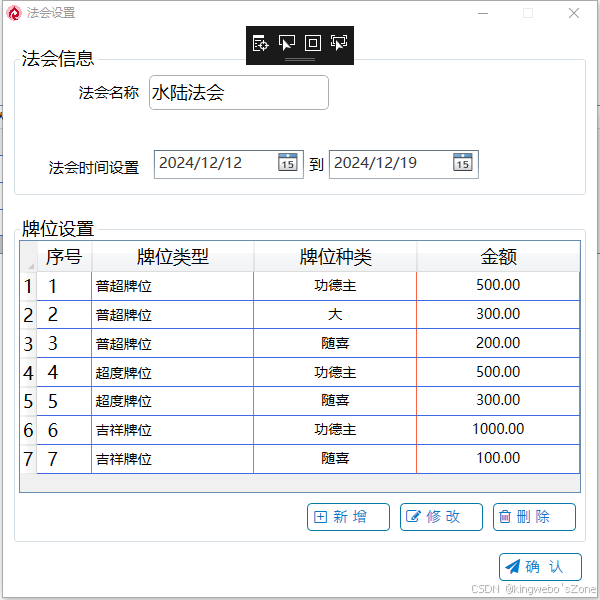Click sequence number cell 7 in 序号 column

(x=64, y=459)
